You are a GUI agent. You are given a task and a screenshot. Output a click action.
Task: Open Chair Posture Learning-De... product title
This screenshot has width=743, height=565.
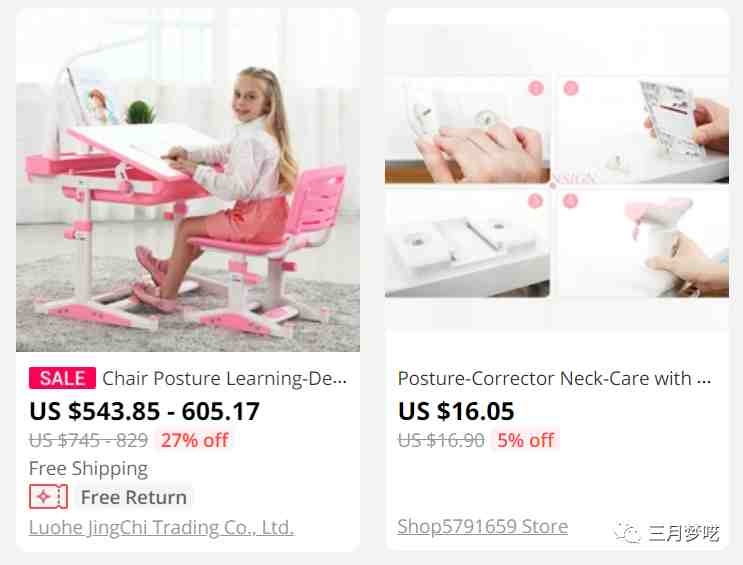coord(225,378)
